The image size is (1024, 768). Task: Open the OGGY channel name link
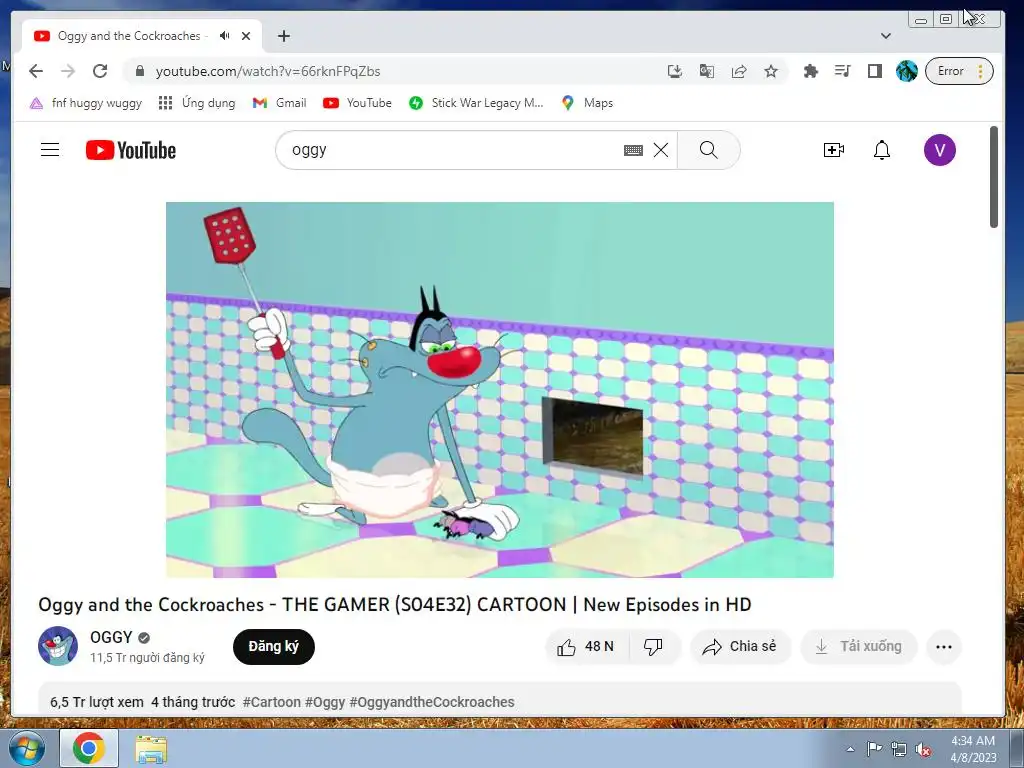pyautogui.click(x=111, y=637)
